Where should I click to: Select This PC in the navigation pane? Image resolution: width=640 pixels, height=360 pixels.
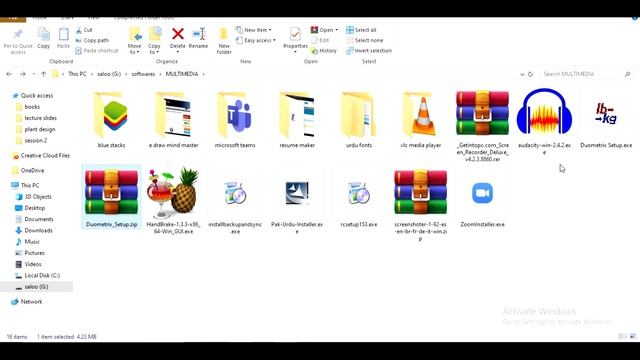[x=25, y=185]
